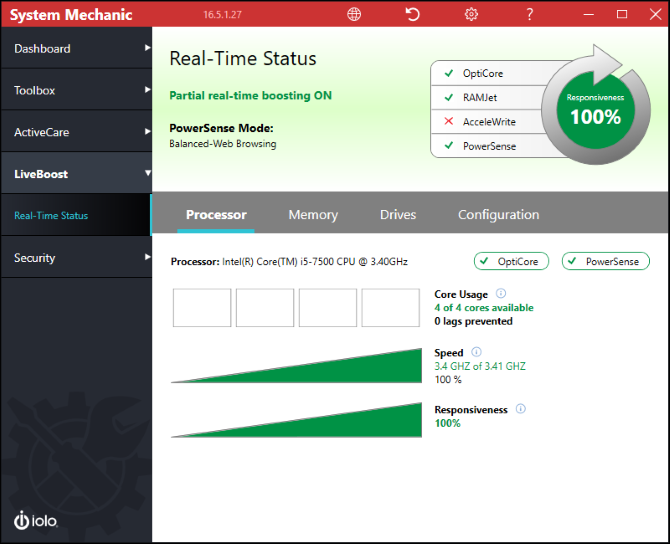Screen dimensions: 670x544
Task: Open help question mark icon
Action: (529, 15)
